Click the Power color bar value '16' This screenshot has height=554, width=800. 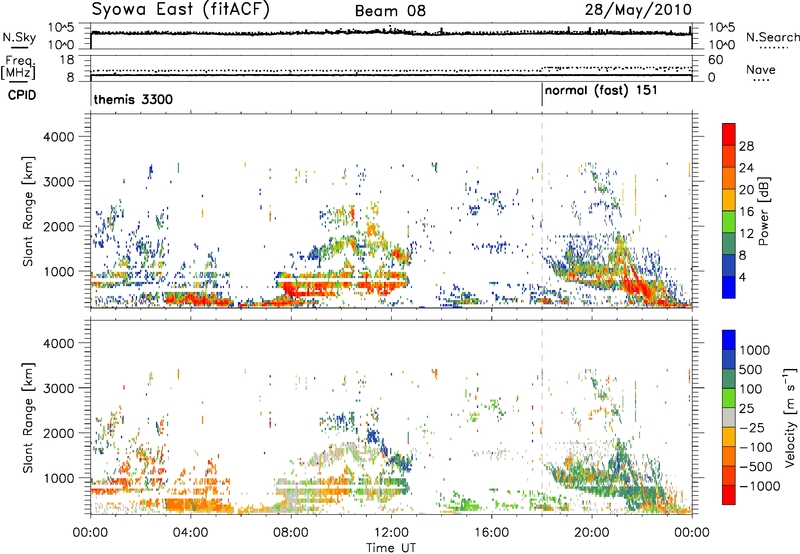(x=746, y=212)
